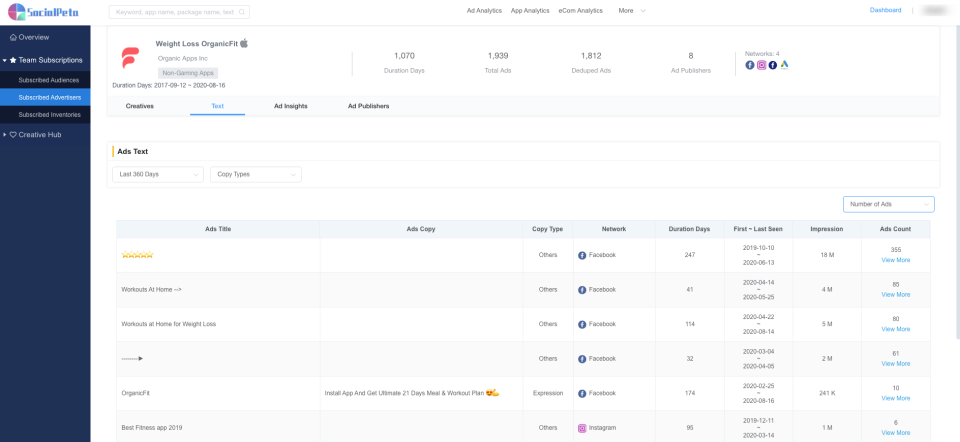Viewport: 960px width, 442px height.
Task: Click Facebook icon in Weight Loss row
Action: pos(582,324)
